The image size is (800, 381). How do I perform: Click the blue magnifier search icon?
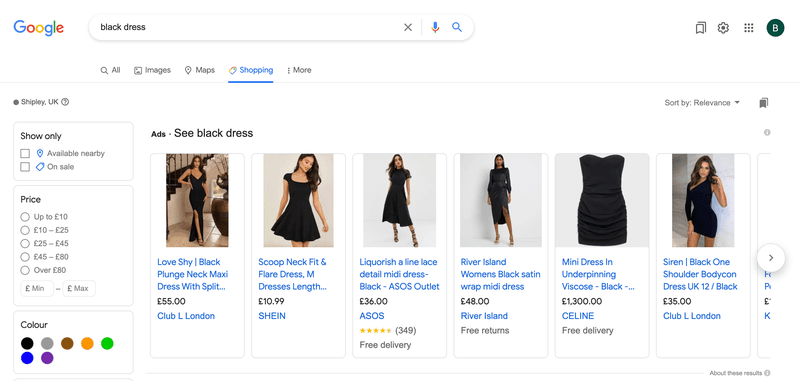coord(457,27)
